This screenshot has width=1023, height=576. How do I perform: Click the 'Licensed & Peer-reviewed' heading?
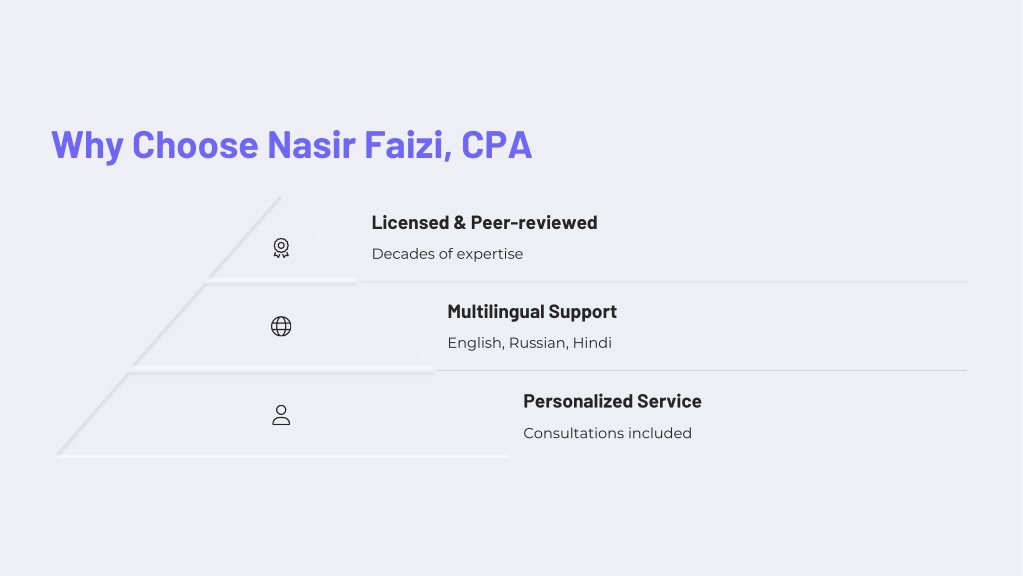click(x=484, y=222)
